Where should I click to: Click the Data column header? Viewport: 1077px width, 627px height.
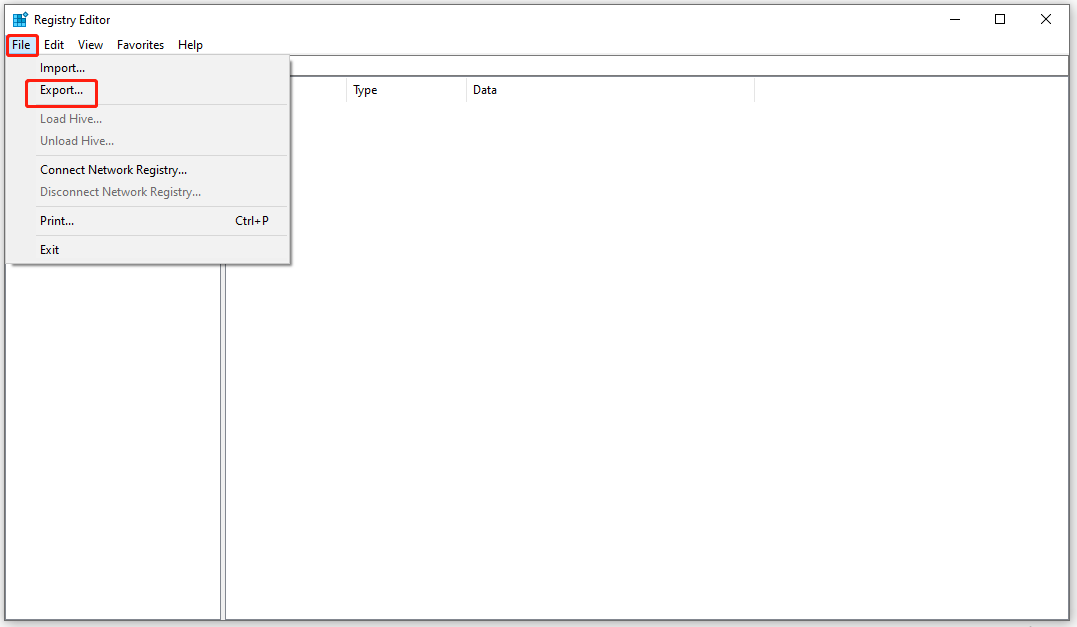611,90
